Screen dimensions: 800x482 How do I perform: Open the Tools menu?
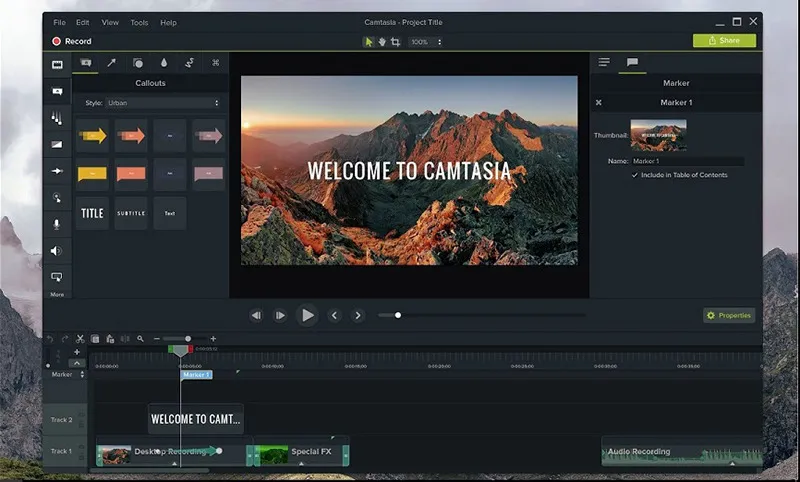pyautogui.click(x=139, y=22)
